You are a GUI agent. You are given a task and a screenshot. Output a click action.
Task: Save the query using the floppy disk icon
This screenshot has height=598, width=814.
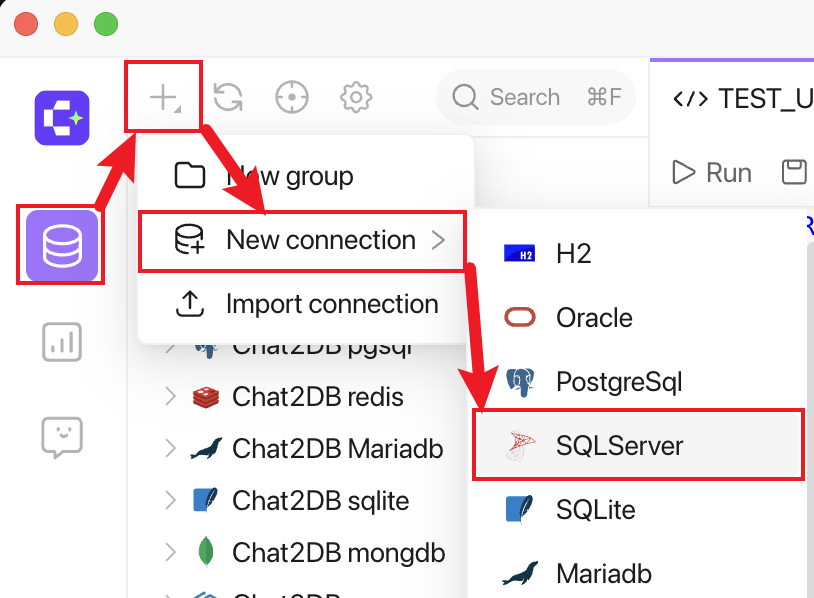793,172
